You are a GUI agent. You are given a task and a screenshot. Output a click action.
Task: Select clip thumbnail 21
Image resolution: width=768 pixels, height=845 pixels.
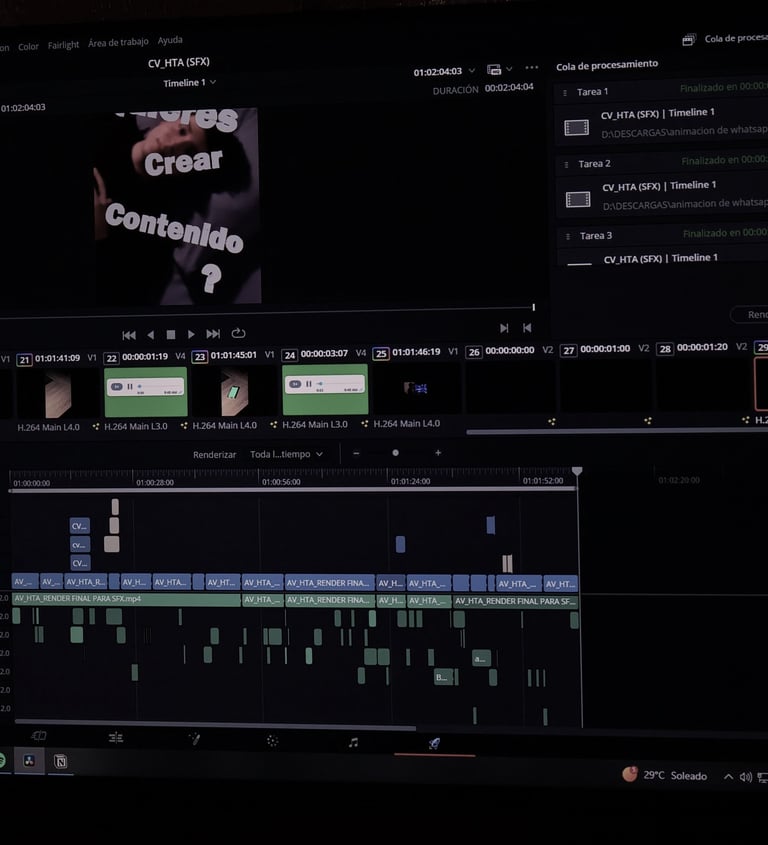click(x=58, y=396)
